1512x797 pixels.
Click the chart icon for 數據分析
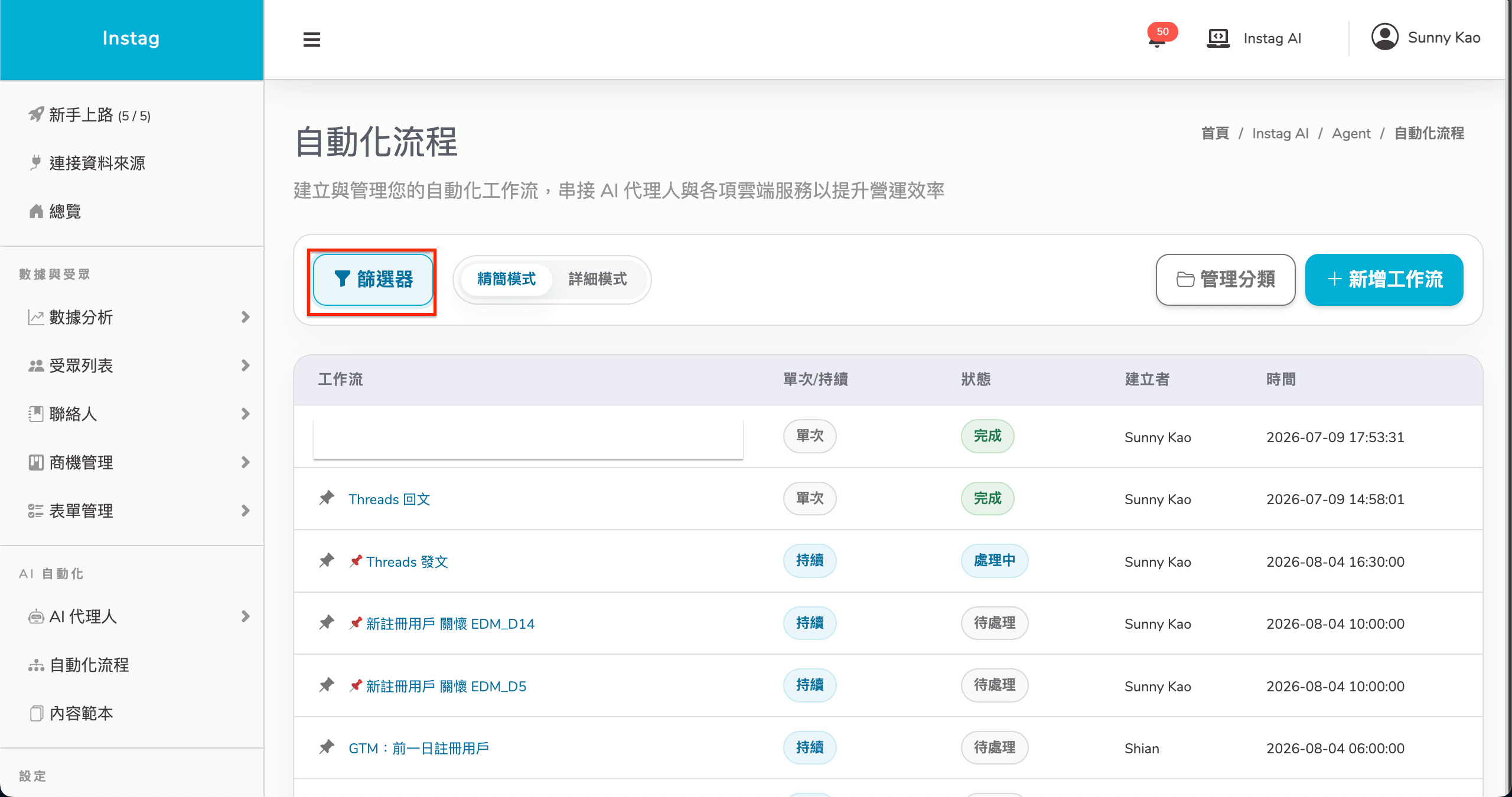pos(36,318)
